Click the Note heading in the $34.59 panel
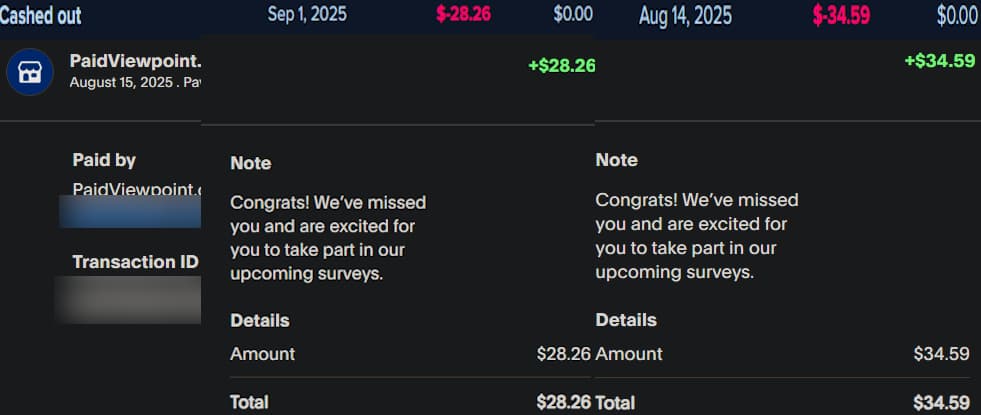 [x=616, y=160]
